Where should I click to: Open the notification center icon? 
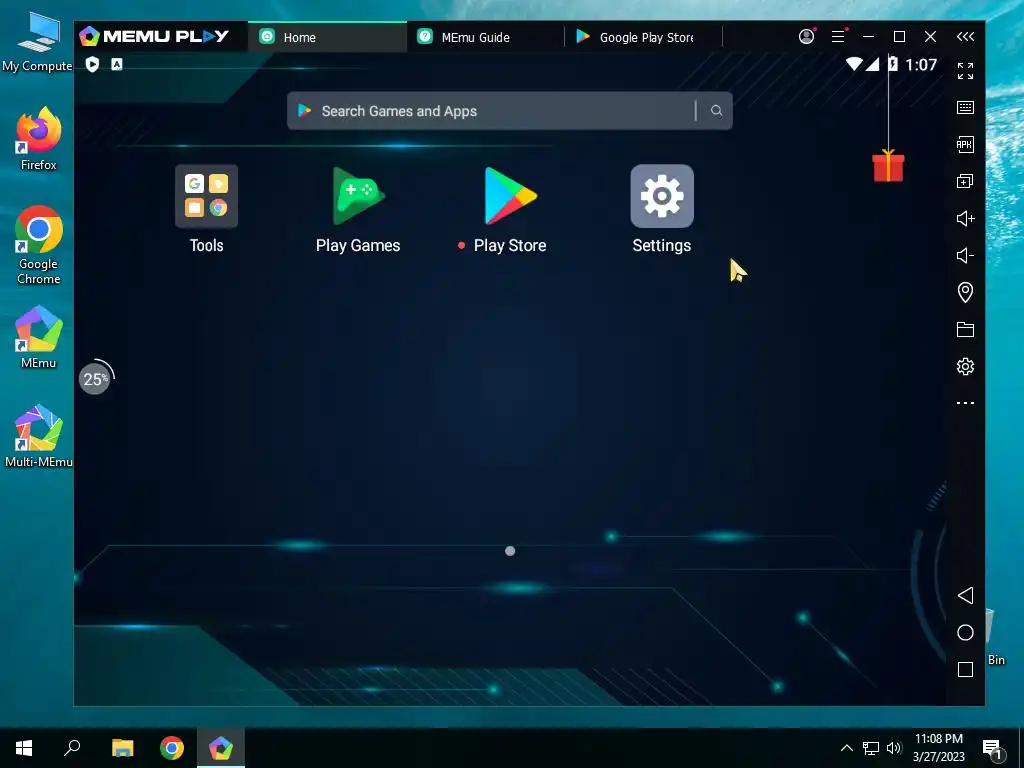(x=992, y=748)
